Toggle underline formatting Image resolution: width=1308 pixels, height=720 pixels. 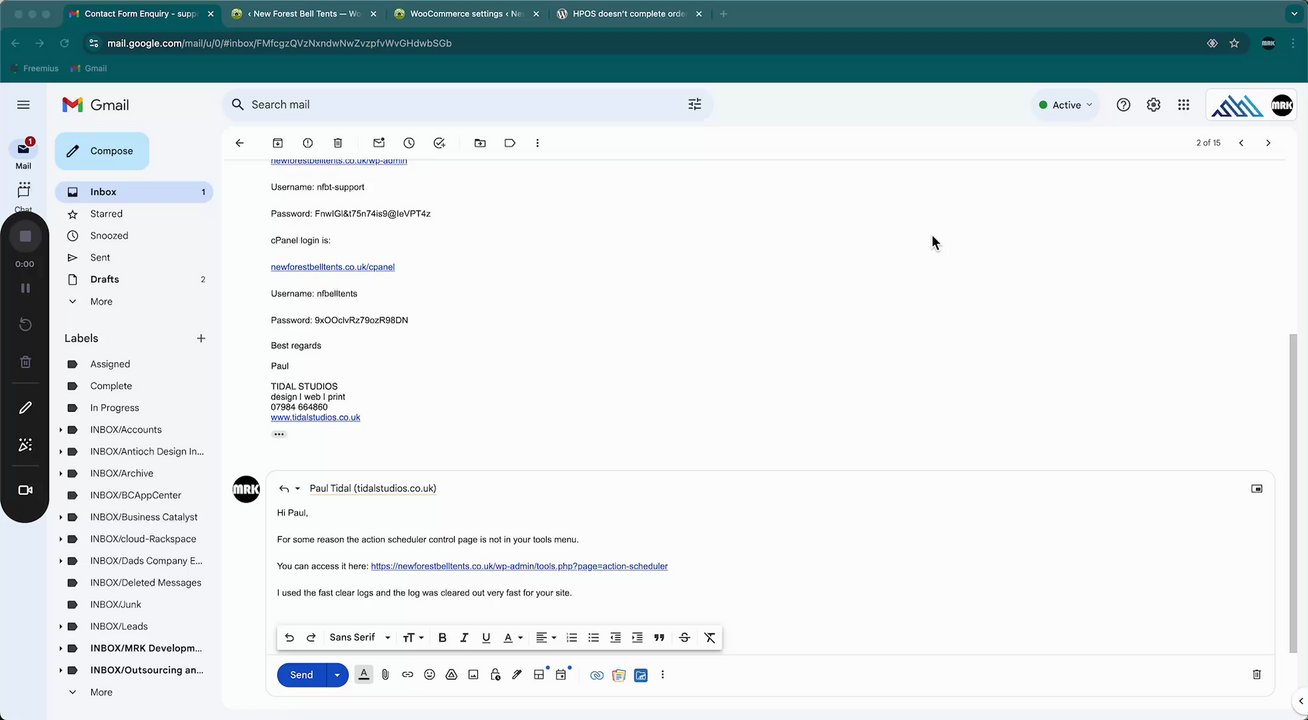[486, 638]
